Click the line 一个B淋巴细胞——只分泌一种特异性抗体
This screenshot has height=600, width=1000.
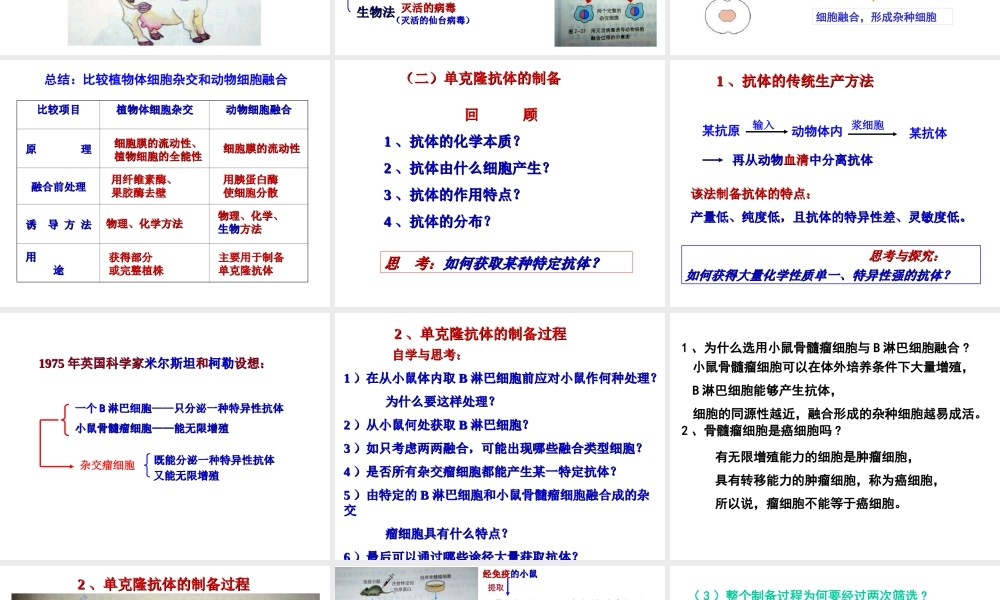click(179, 408)
